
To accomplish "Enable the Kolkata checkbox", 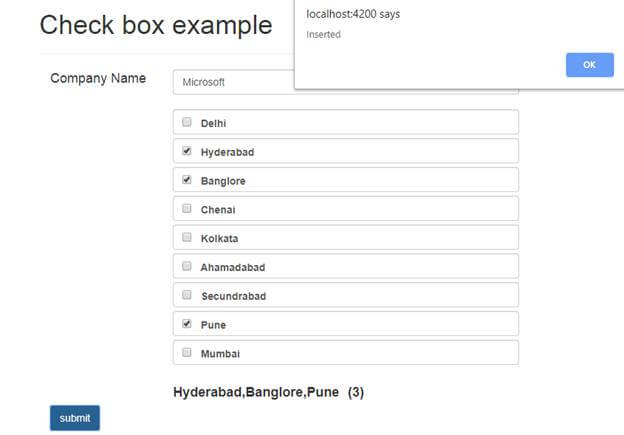I will coord(187,237).
